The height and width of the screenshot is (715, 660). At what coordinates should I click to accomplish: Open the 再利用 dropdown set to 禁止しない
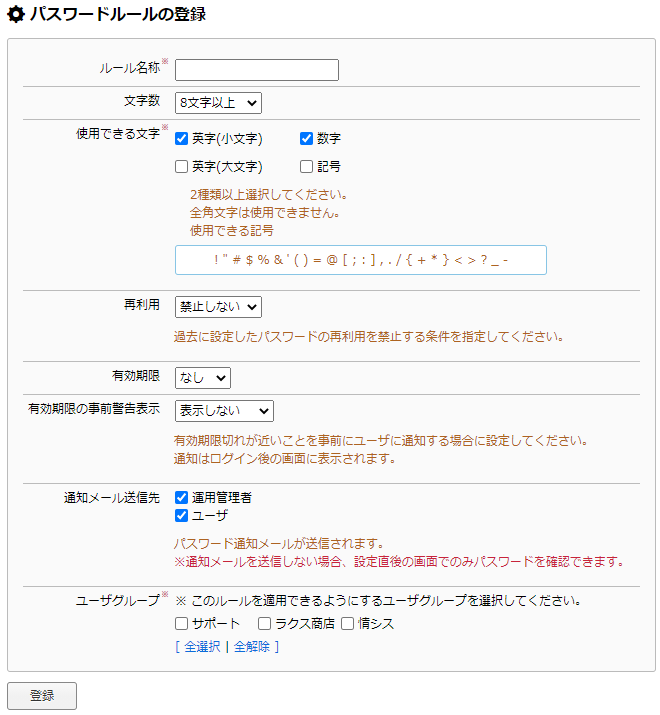(x=218, y=307)
